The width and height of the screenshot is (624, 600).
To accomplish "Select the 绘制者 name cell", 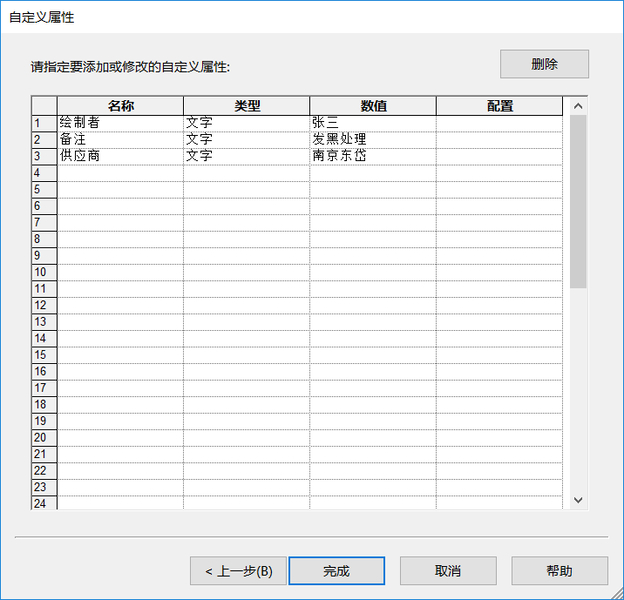I will pyautogui.click(x=121, y=123).
